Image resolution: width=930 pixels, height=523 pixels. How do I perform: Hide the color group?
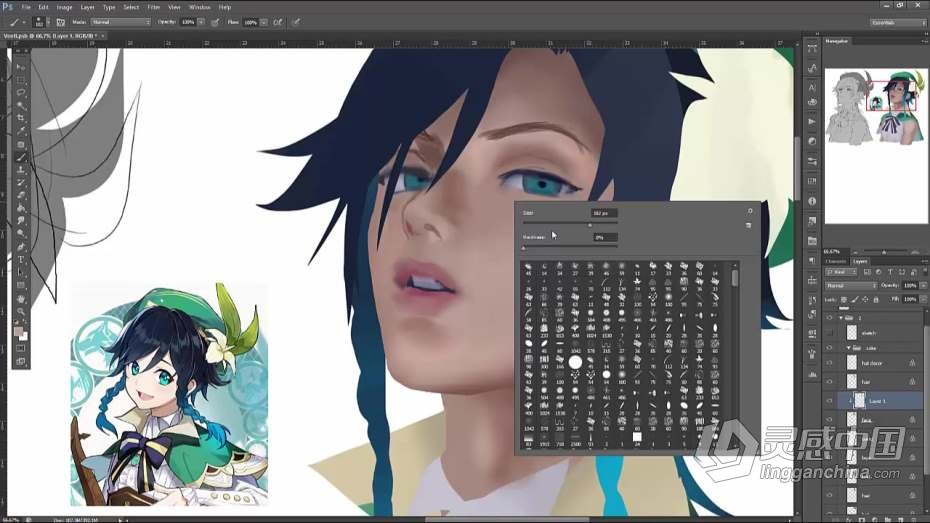829,348
